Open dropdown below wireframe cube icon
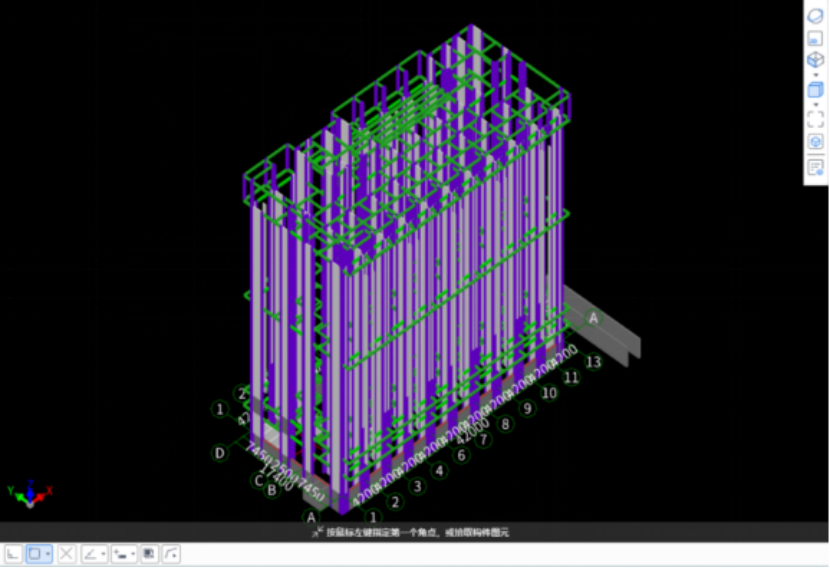This screenshot has width=830, height=568. [x=815, y=75]
